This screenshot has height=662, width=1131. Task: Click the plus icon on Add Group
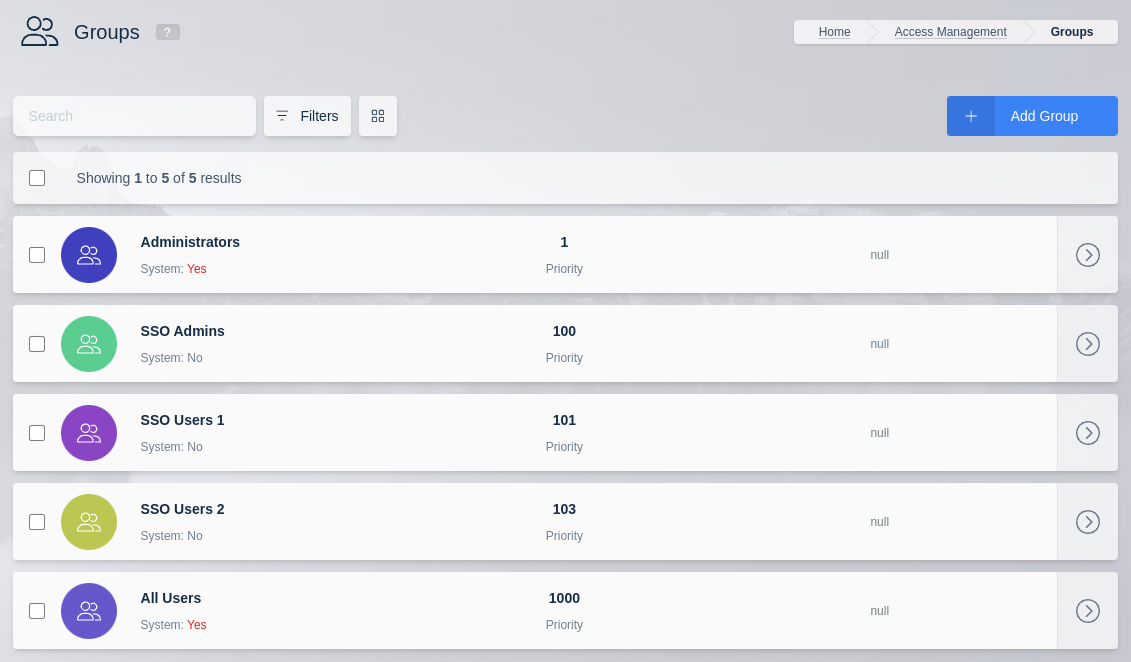[971, 116]
